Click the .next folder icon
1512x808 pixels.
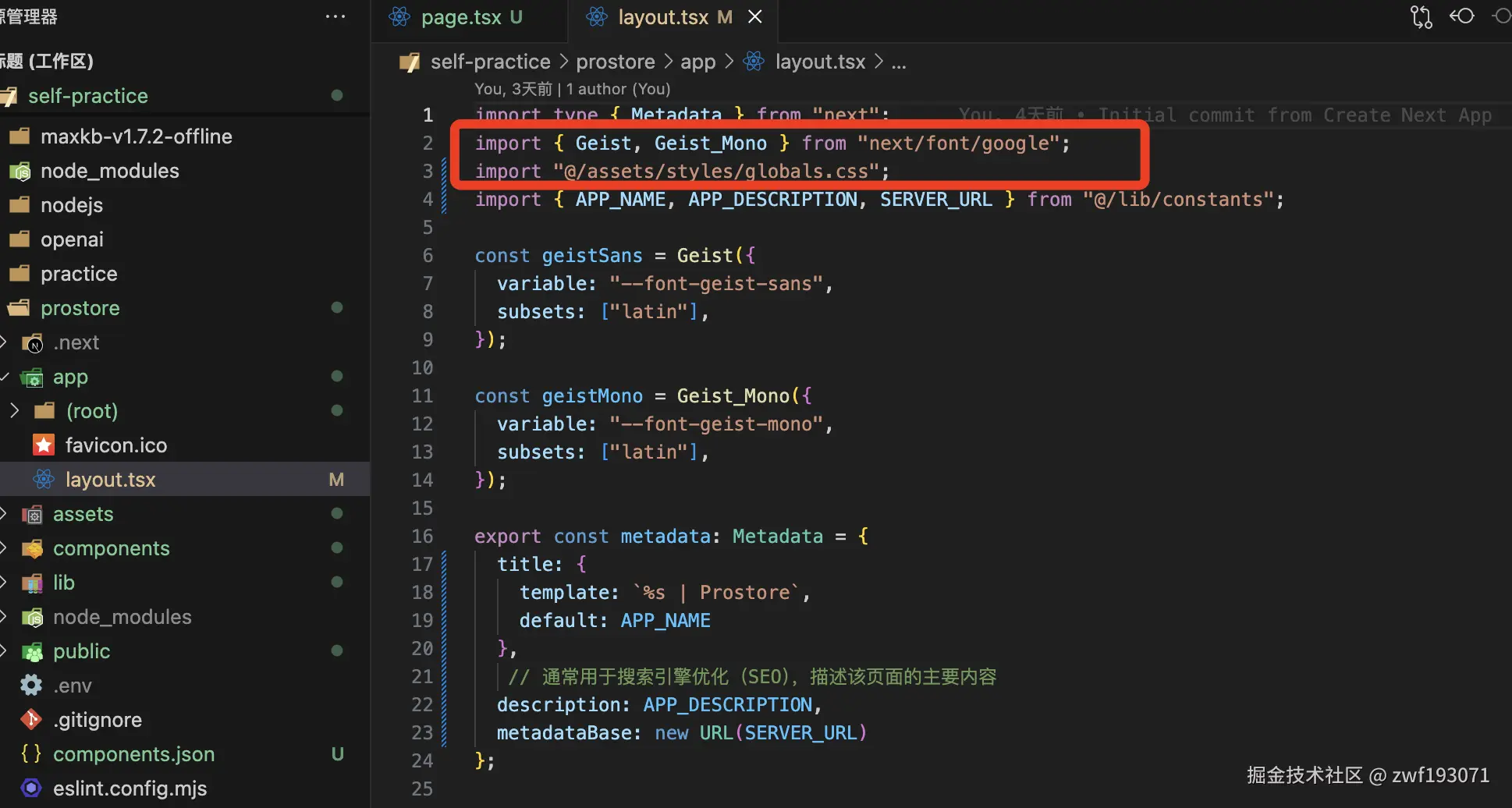pyautogui.click(x=33, y=343)
